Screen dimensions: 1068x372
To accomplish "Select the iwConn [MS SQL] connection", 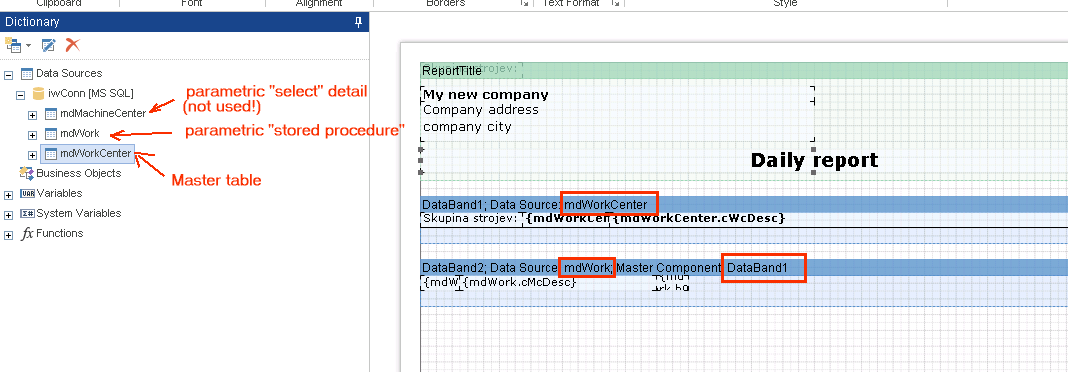I will (91, 93).
